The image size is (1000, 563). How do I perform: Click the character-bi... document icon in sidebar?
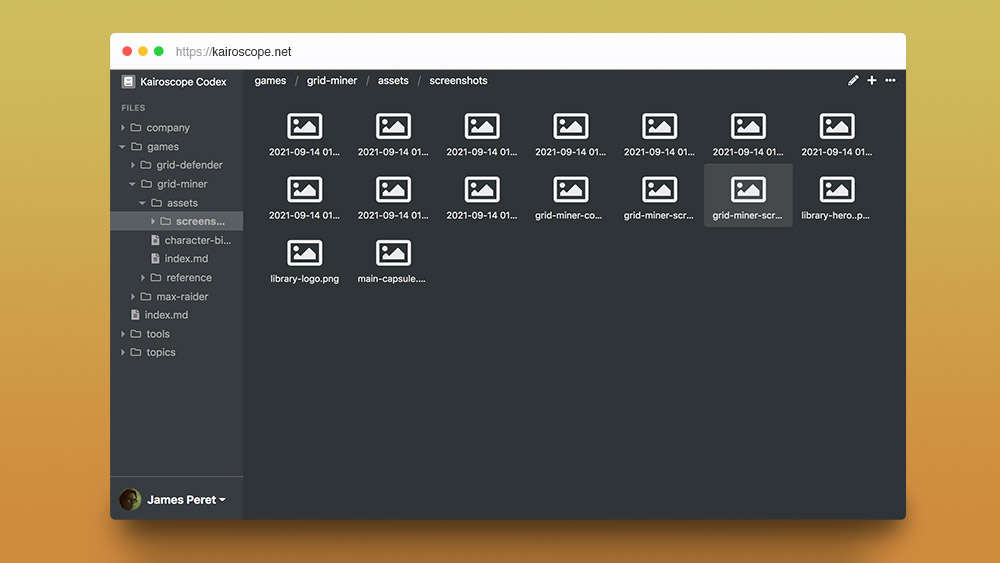(155, 240)
